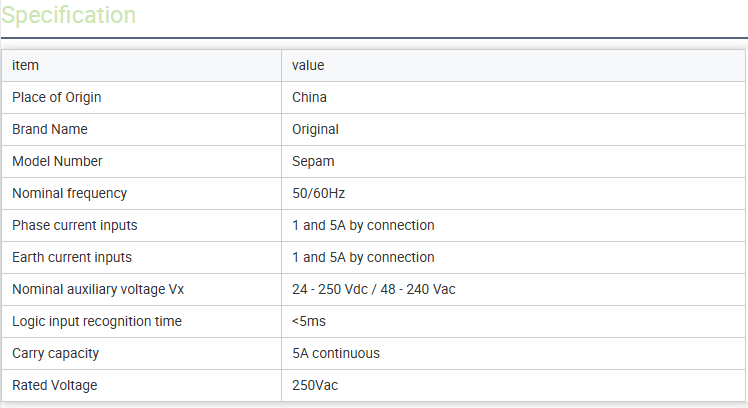This screenshot has width=748, height=408.
Task: Click the Earth current inputs label
Action: point(72,257)
